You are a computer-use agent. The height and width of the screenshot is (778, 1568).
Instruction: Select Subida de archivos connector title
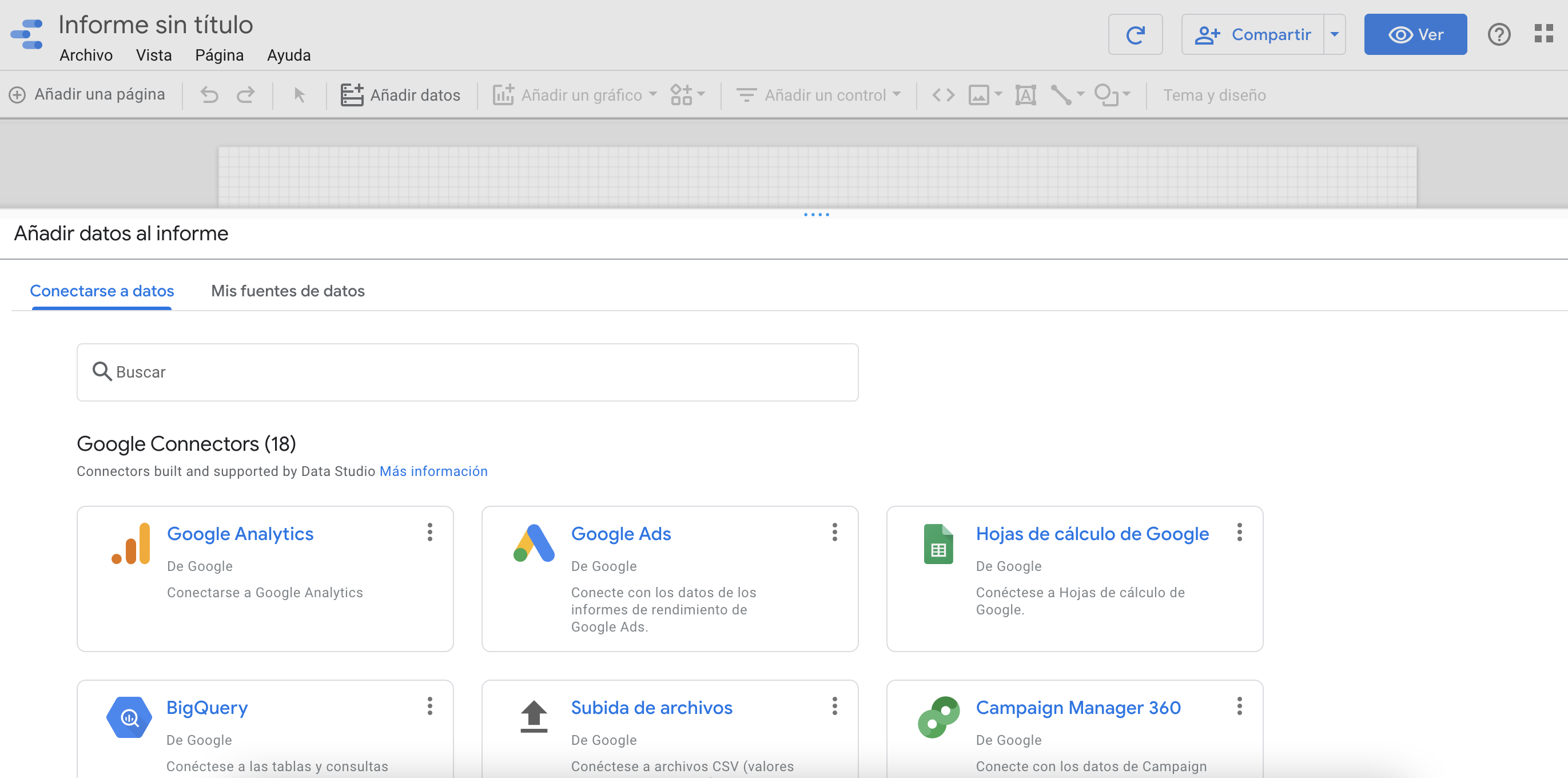click(x=651, y=708)
